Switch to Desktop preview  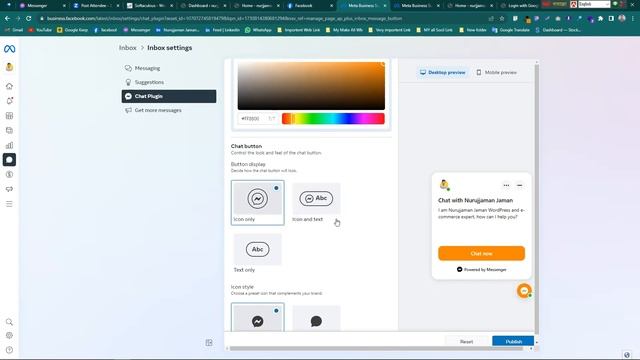[442, 72]
